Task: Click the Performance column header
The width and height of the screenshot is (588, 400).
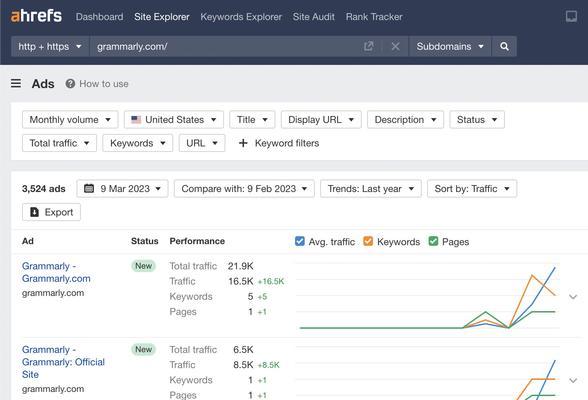Action: click(197, 241)
